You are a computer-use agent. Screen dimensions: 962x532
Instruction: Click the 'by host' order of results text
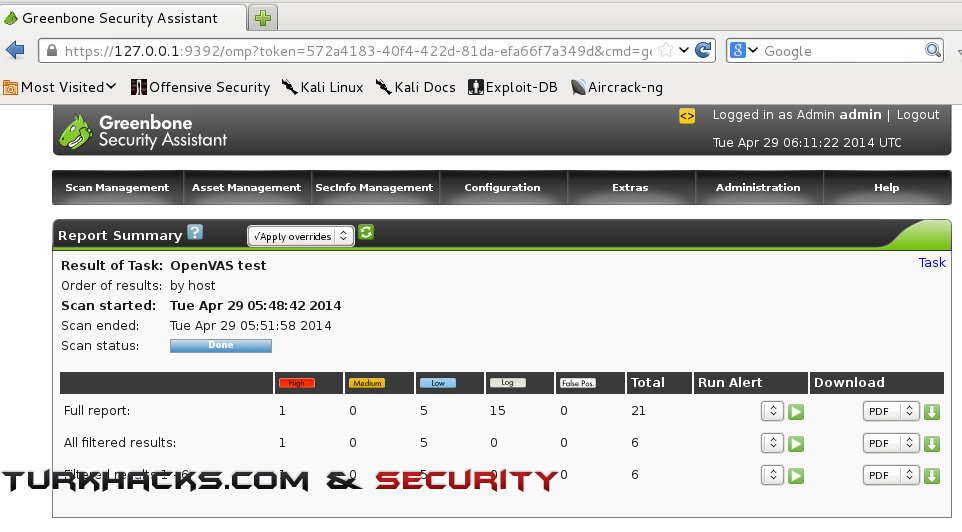pos(193,285)
